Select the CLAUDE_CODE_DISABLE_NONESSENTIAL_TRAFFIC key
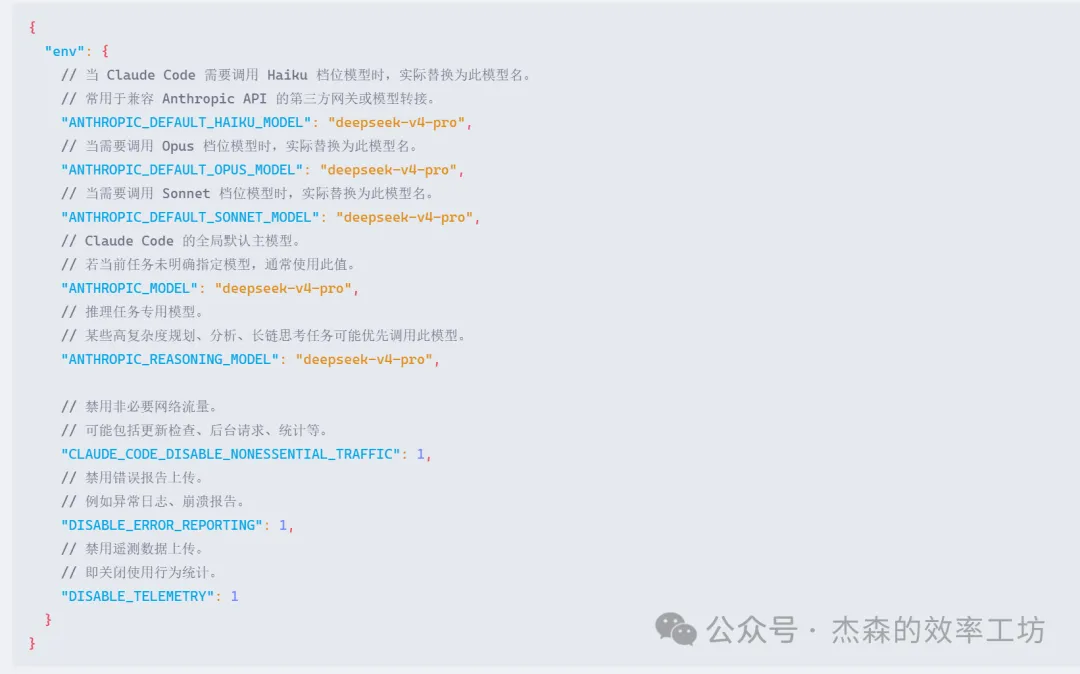 click(230, 454)
